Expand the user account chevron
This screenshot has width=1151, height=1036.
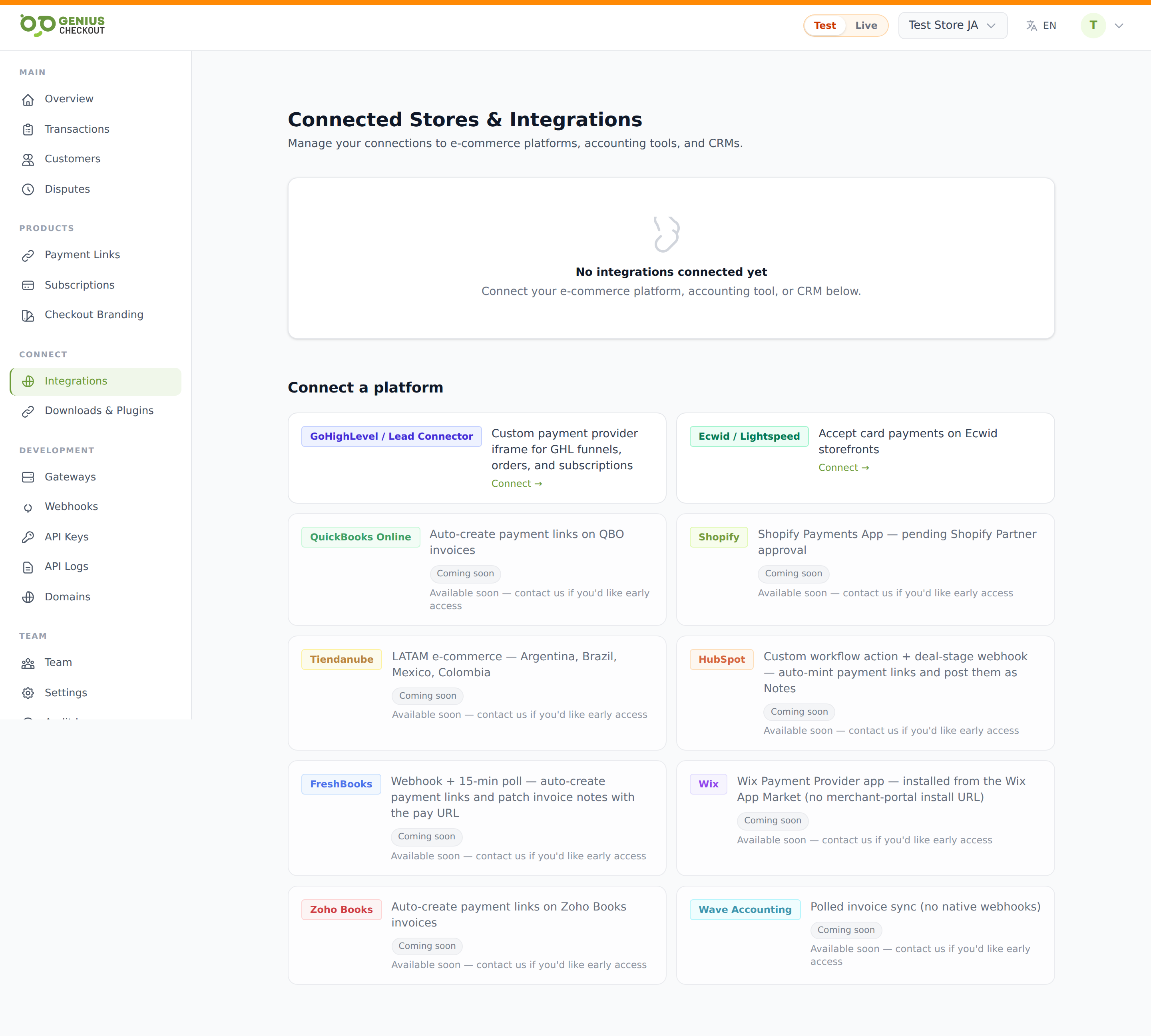pyautogui.click(x=1119, y=26)
